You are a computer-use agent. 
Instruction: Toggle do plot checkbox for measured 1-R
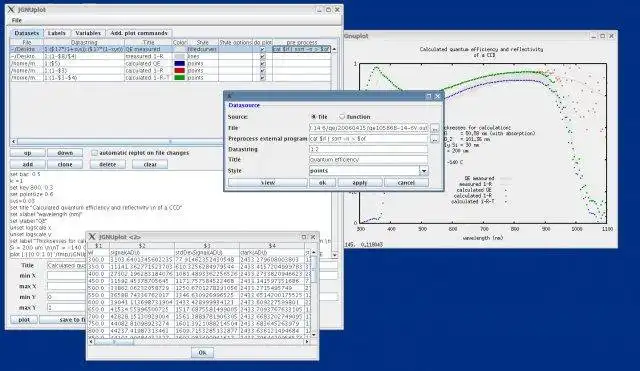[x=262, y=56]
